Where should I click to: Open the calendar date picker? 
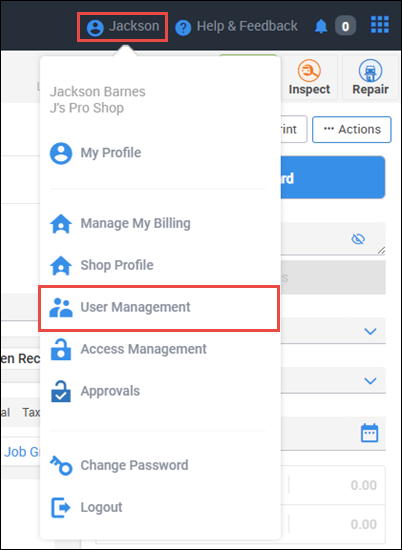(370, 433)
